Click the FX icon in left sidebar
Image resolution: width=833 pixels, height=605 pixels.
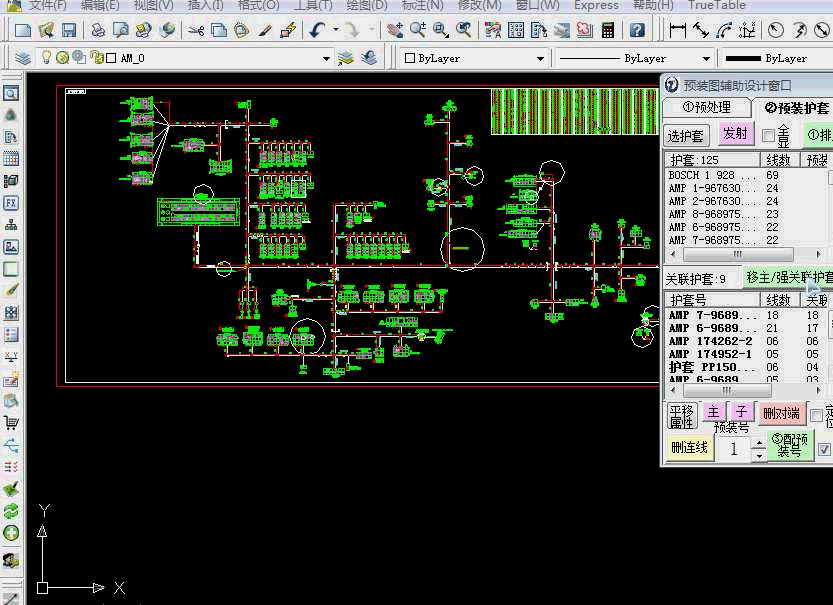[x=11, y=203]
